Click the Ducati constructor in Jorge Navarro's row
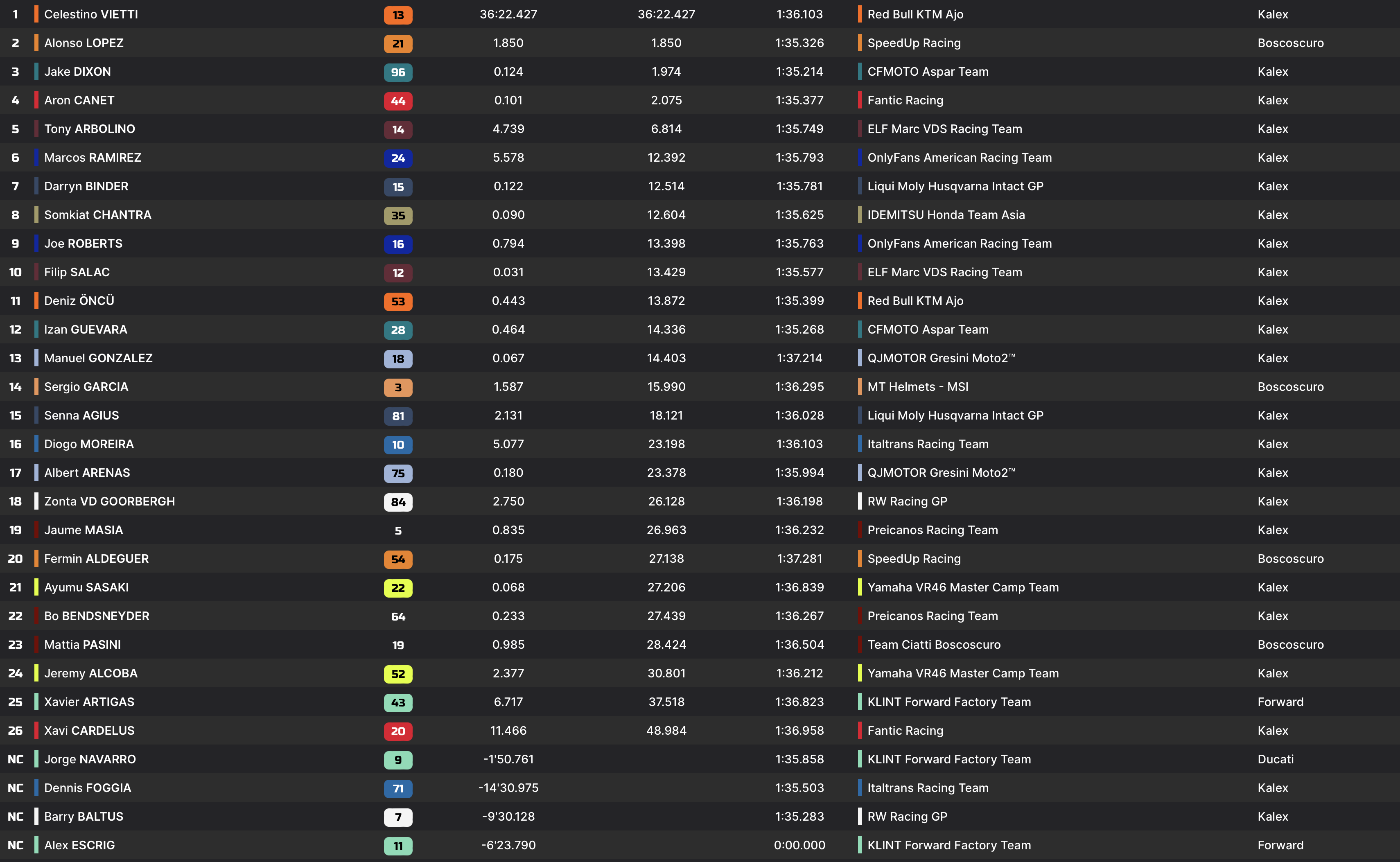Image resolution: width=1400 pixels, height=862 pixels. click(1275, 759)
